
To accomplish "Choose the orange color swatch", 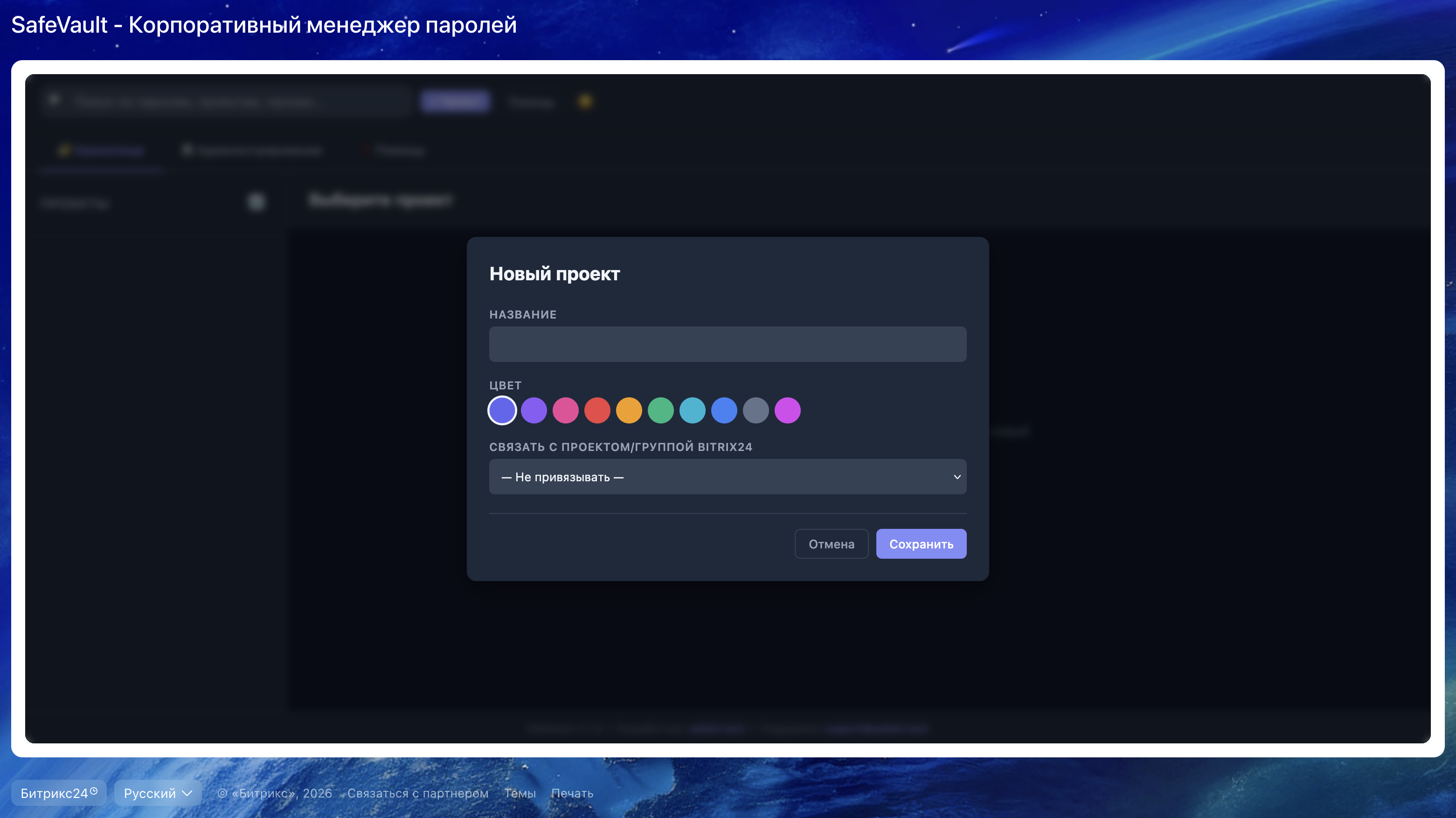I will [629, 410].
